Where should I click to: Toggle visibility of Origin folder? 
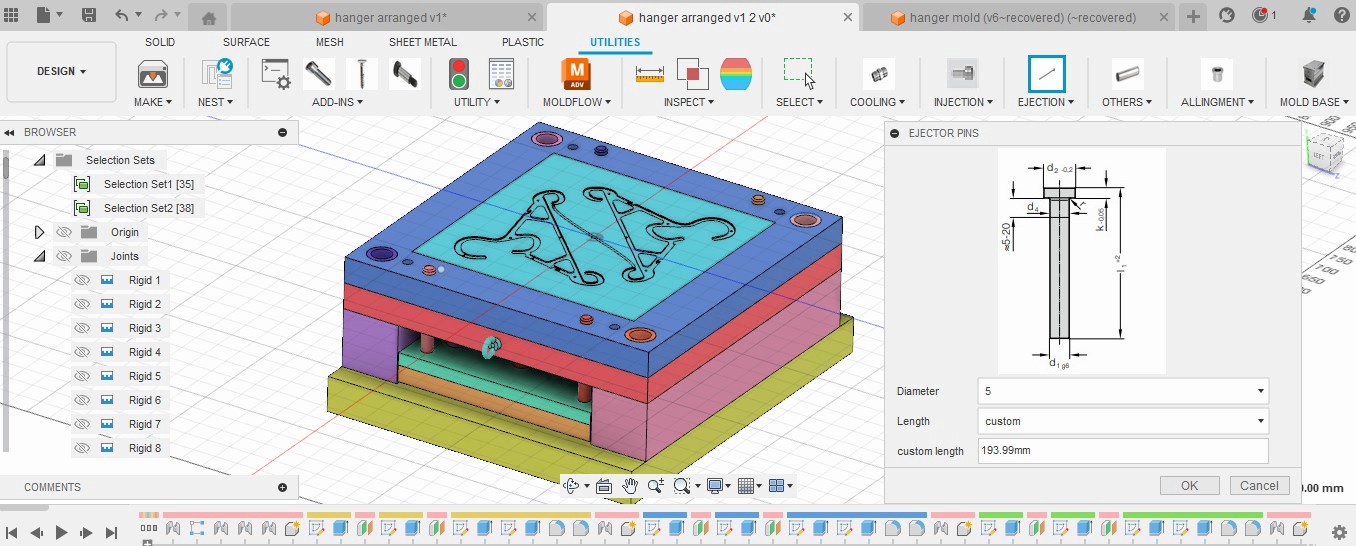pyautogui.click(x=65, y=232)
